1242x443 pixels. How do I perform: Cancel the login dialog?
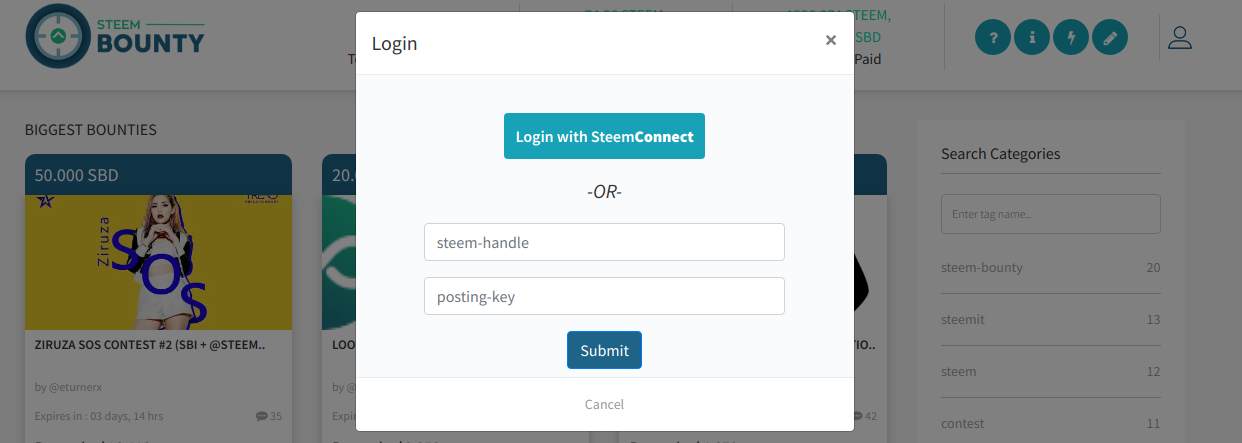click(604, 404)
